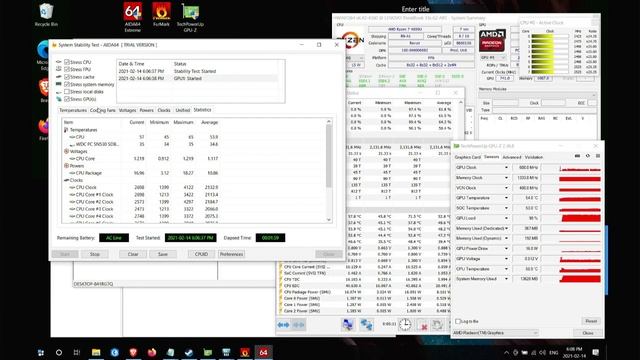Image resolution: width=640 pixels, height=360 pixels.
Task: Click Save button in stability test
Action: coord(163,254)
